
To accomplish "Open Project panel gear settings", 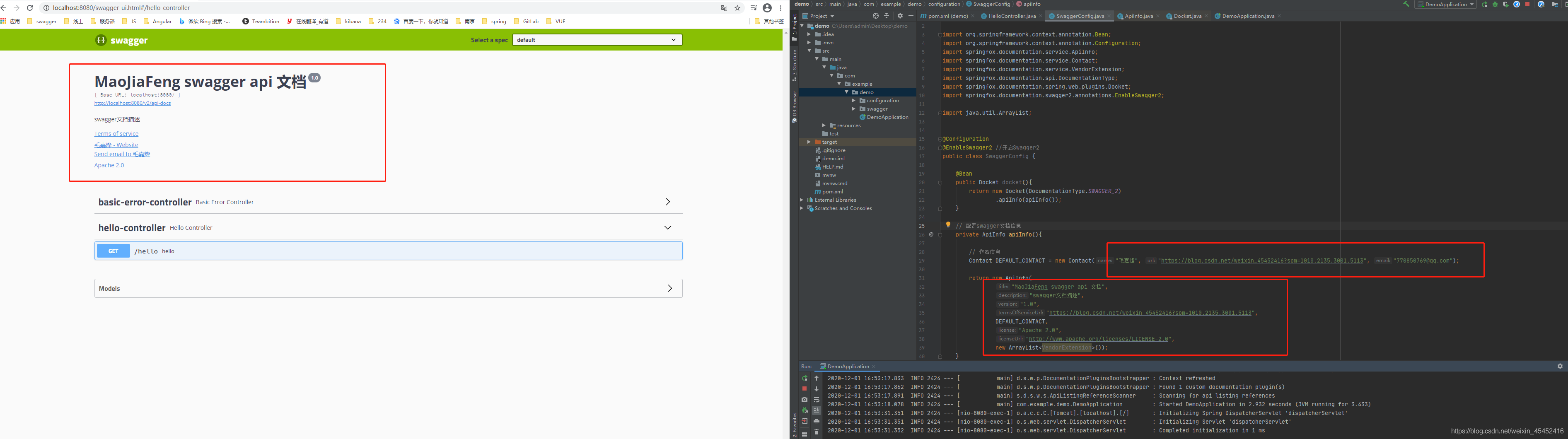I will click(x=900, y=16).
